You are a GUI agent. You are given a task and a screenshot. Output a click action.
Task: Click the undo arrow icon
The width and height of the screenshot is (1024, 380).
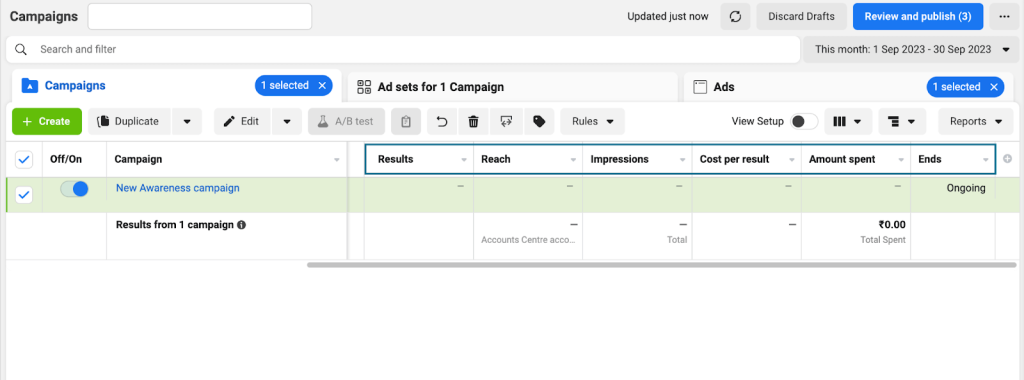tap(442, 121)
